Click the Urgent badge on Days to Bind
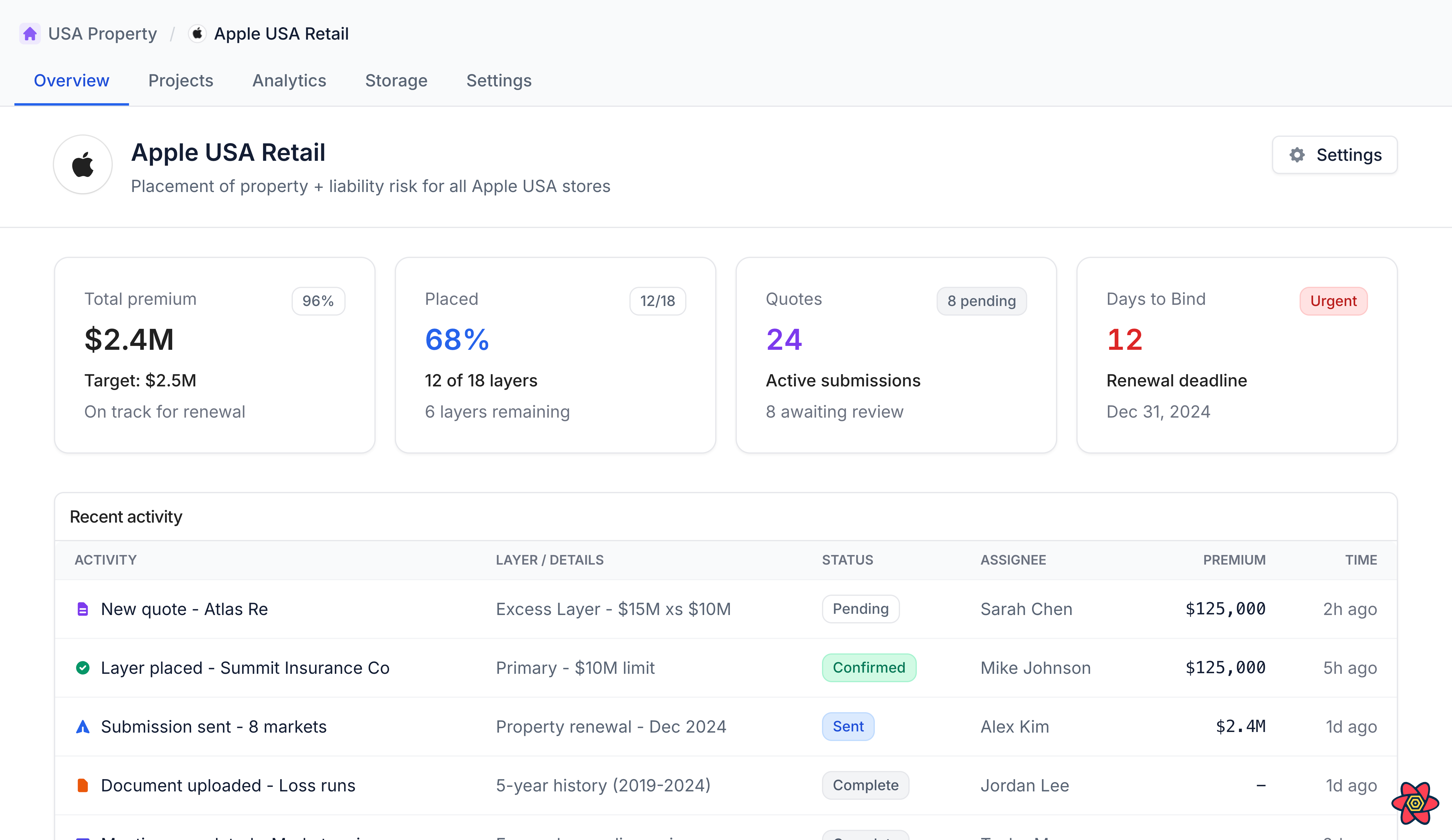Image resolution: width=1452 pixels, height=840 pixels. [1333, 301]
